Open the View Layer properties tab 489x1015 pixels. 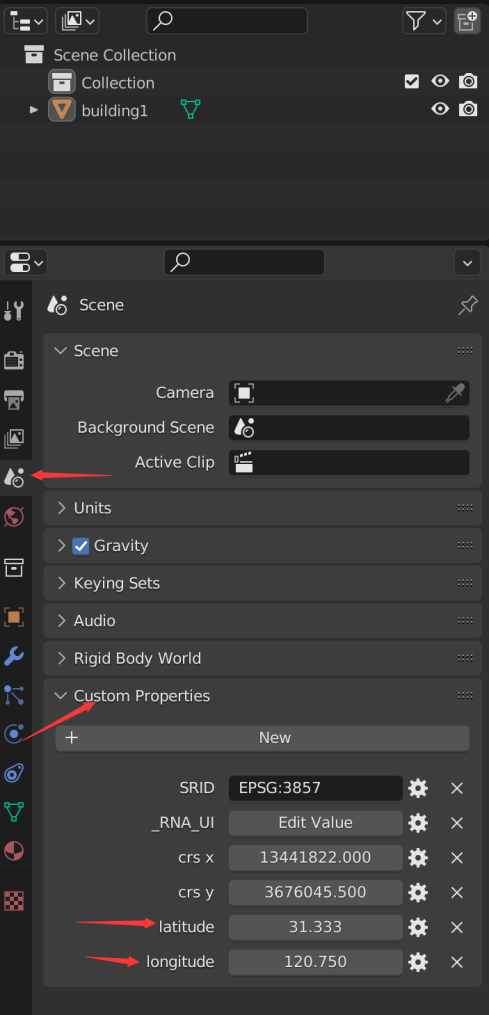pyautogui.click(x=14, y=438)
